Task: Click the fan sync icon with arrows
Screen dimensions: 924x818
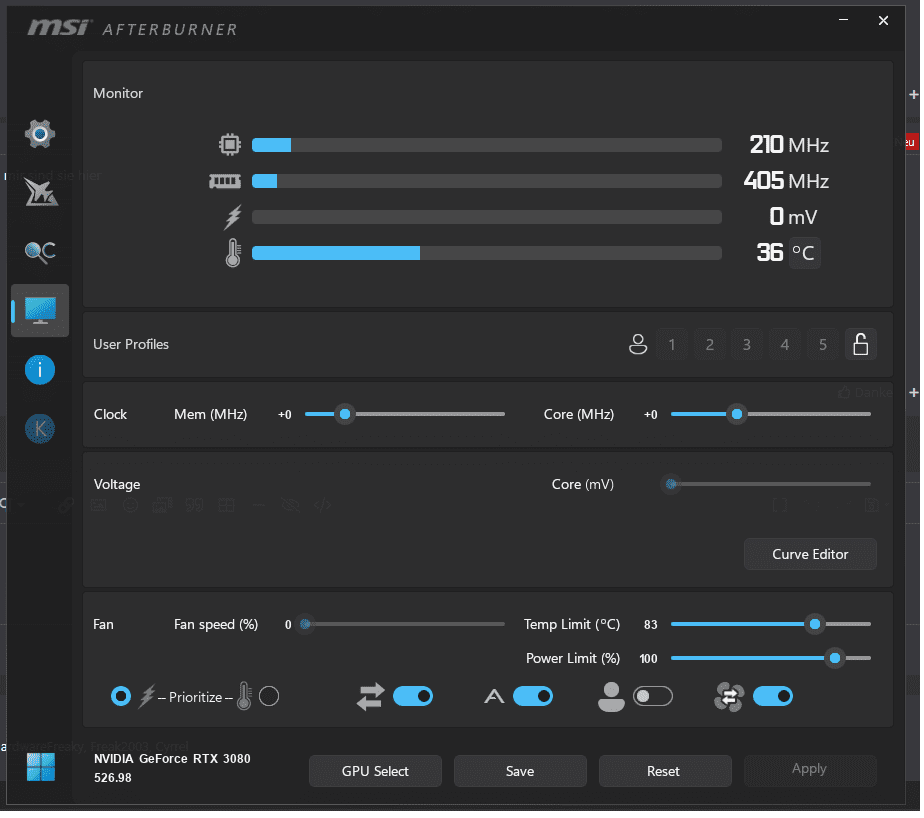Action: [x=730, y=698]
